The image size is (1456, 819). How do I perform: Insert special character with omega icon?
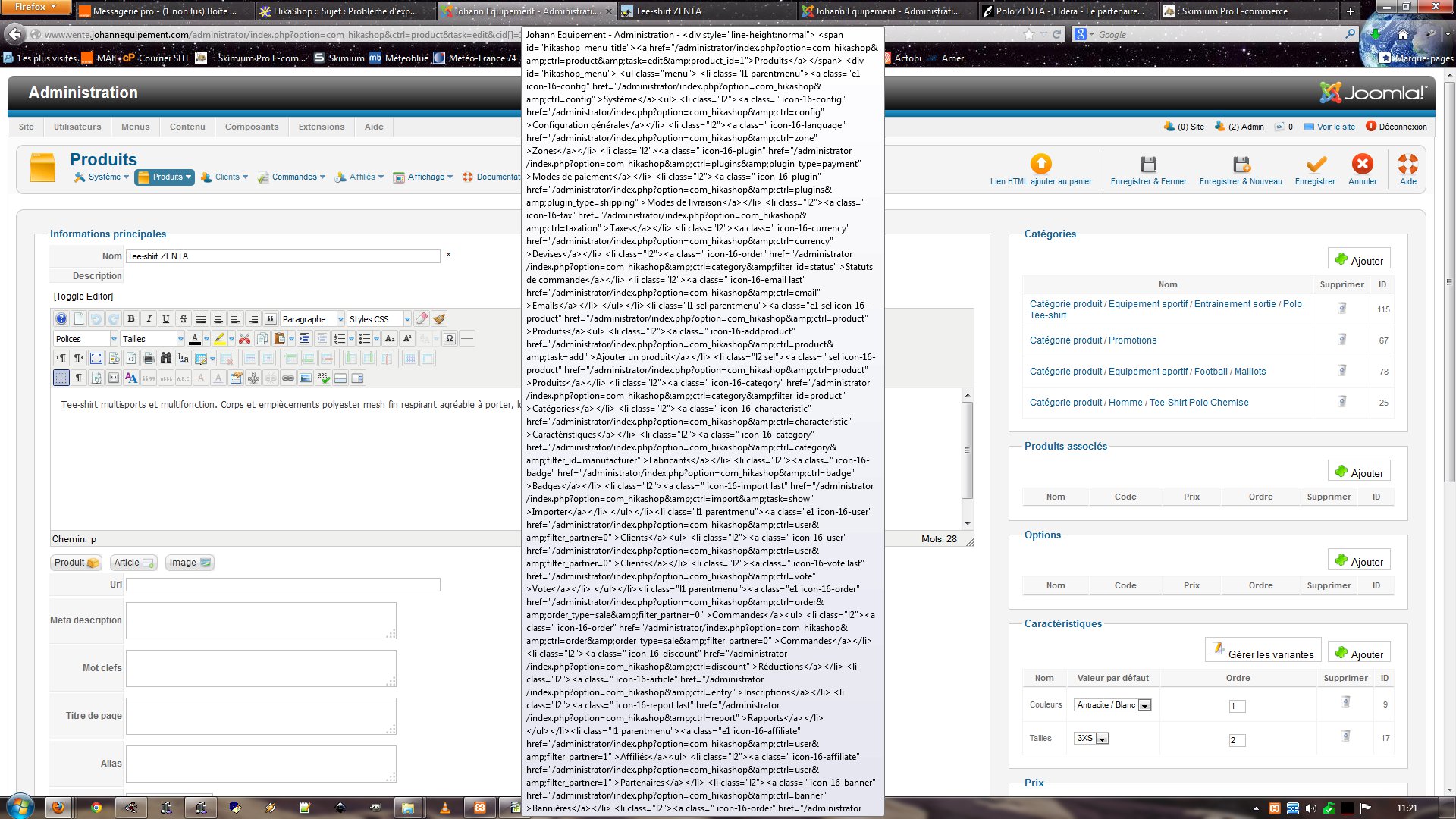point(450,339)
